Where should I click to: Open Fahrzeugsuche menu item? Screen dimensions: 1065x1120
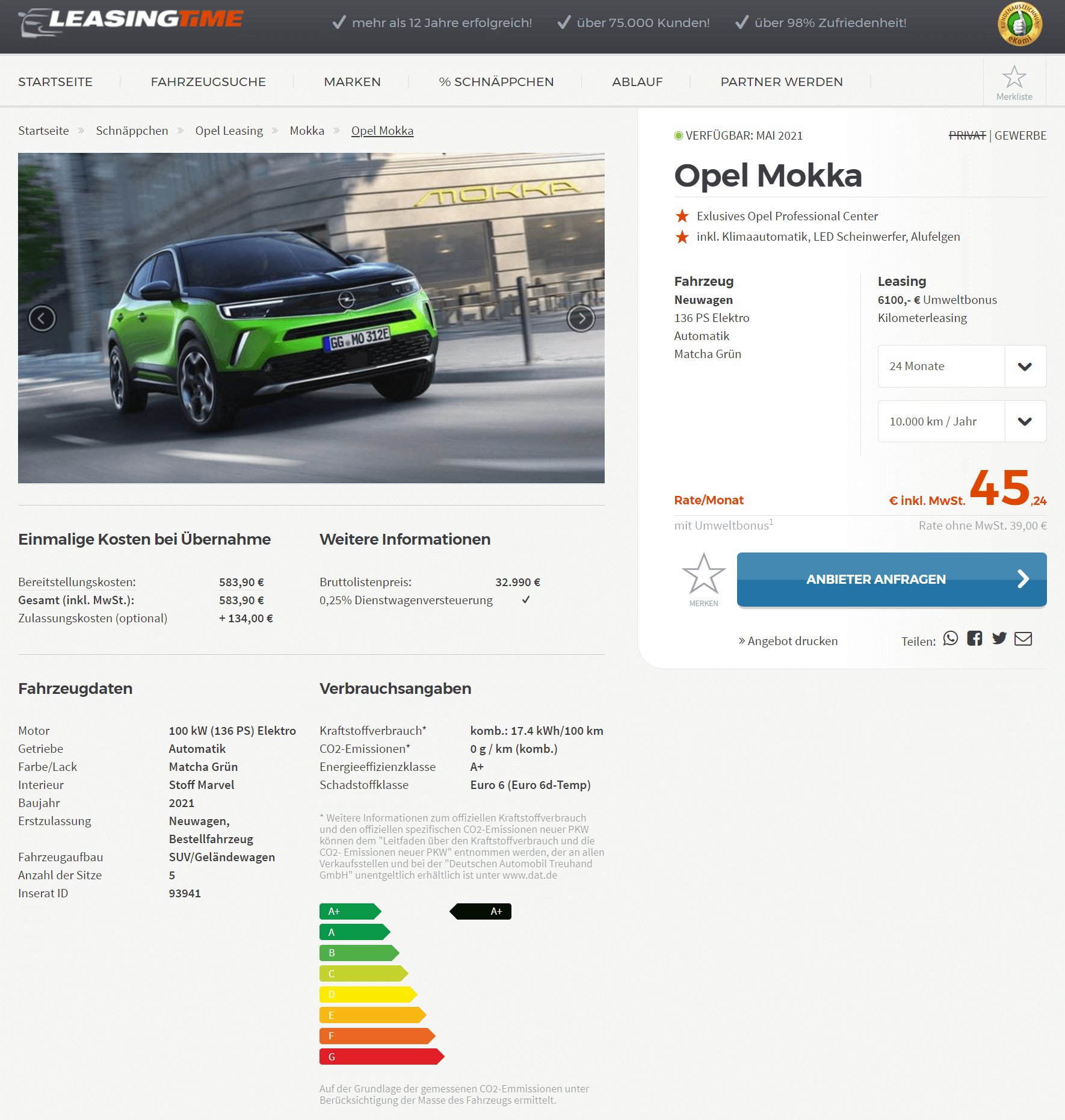click(x=208, y=82)
